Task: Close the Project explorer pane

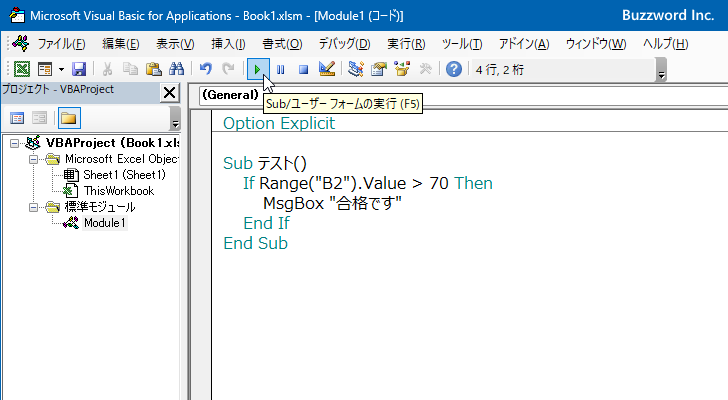Action: (169, 93)
